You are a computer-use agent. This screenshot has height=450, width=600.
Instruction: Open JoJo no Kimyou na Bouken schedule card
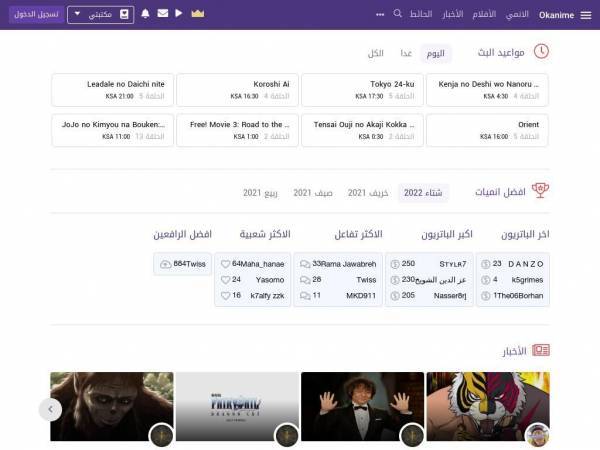[x=112, y=130]
